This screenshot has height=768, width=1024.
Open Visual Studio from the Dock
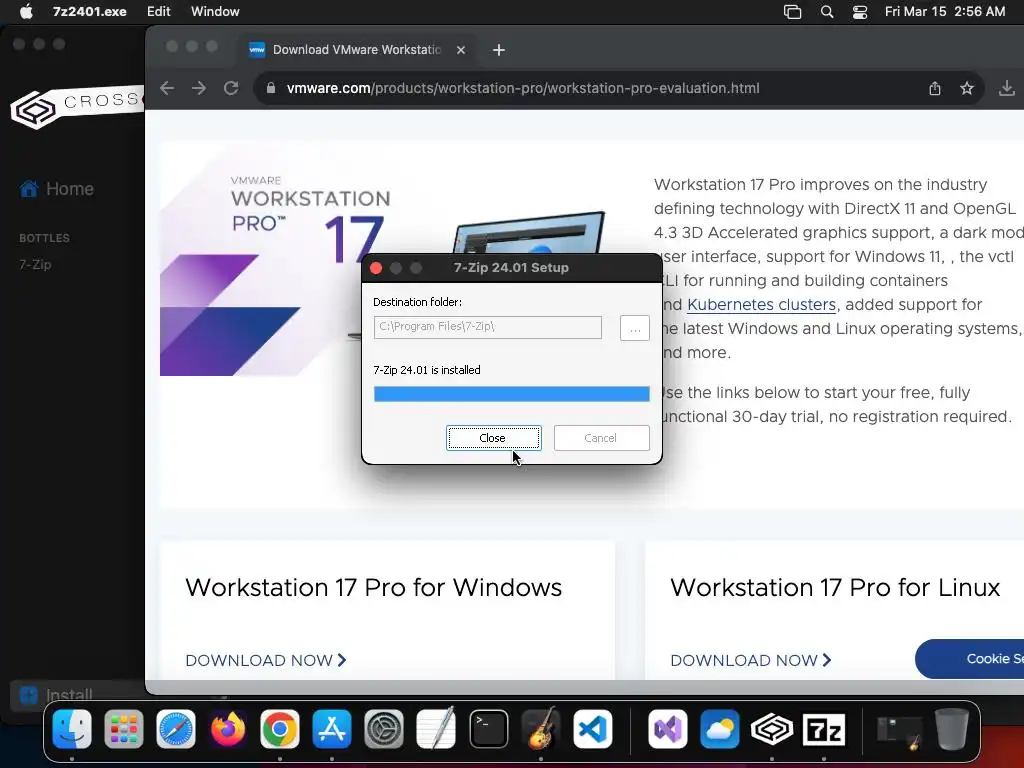(x=667, y=729)
